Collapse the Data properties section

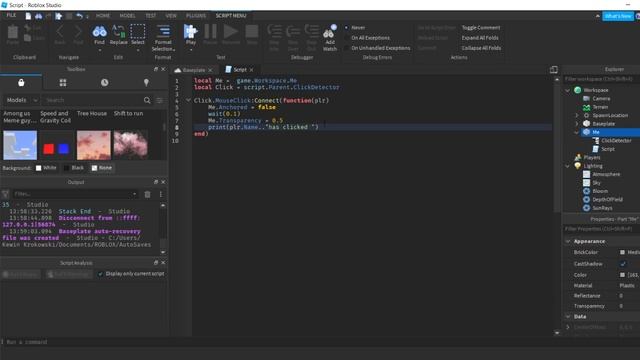pos(568,317)
